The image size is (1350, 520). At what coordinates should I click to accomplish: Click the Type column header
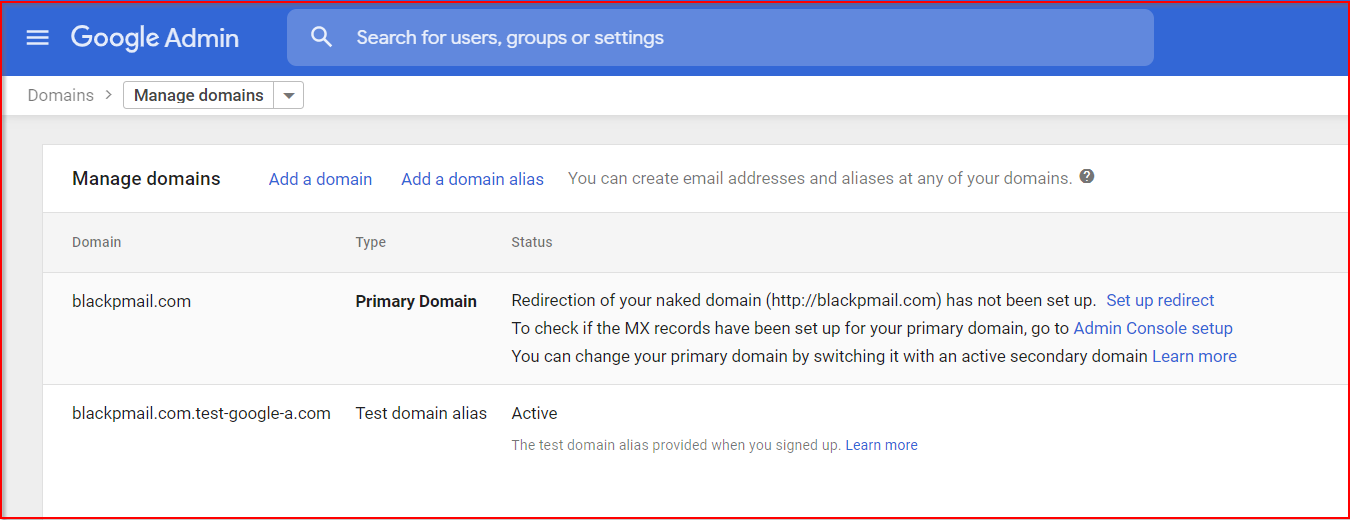[370, 242]
